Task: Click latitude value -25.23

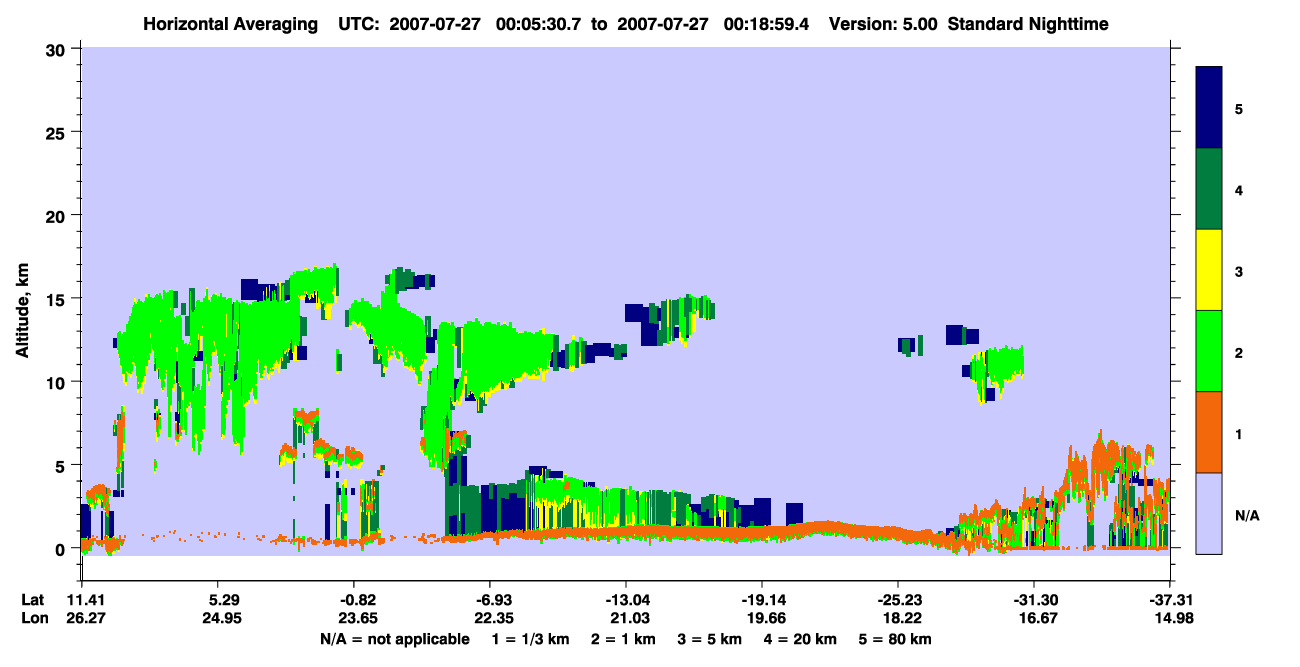Action: click(x=900, y=601)
